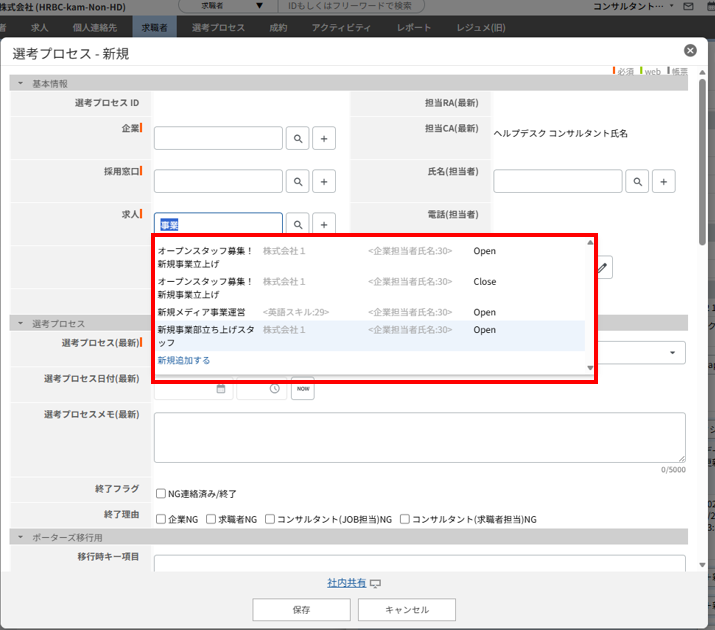Collapse the 基本情報 section
Viewport: 715px width, 630px height.
point(20,83)
